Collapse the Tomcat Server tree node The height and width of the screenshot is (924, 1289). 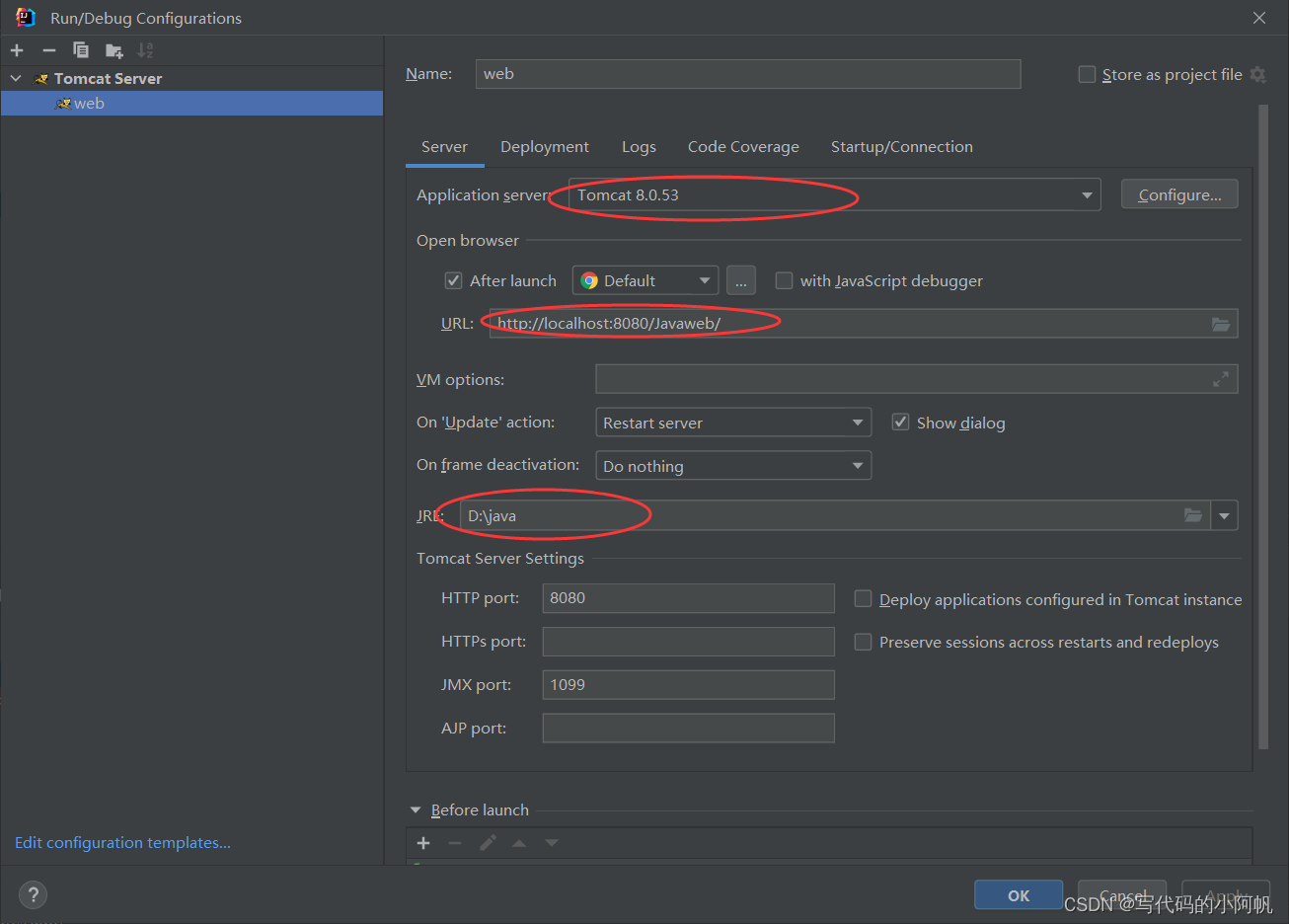click(x=16, y=78)
